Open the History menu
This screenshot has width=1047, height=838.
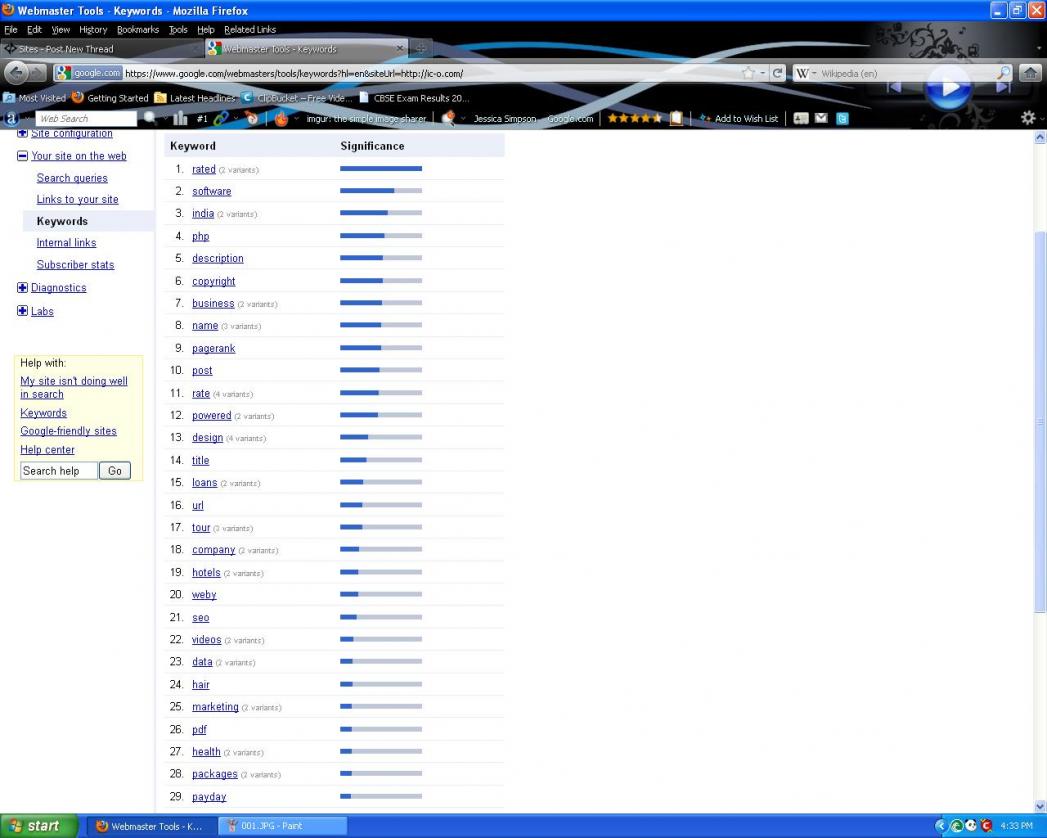click(x=93, y=29)
